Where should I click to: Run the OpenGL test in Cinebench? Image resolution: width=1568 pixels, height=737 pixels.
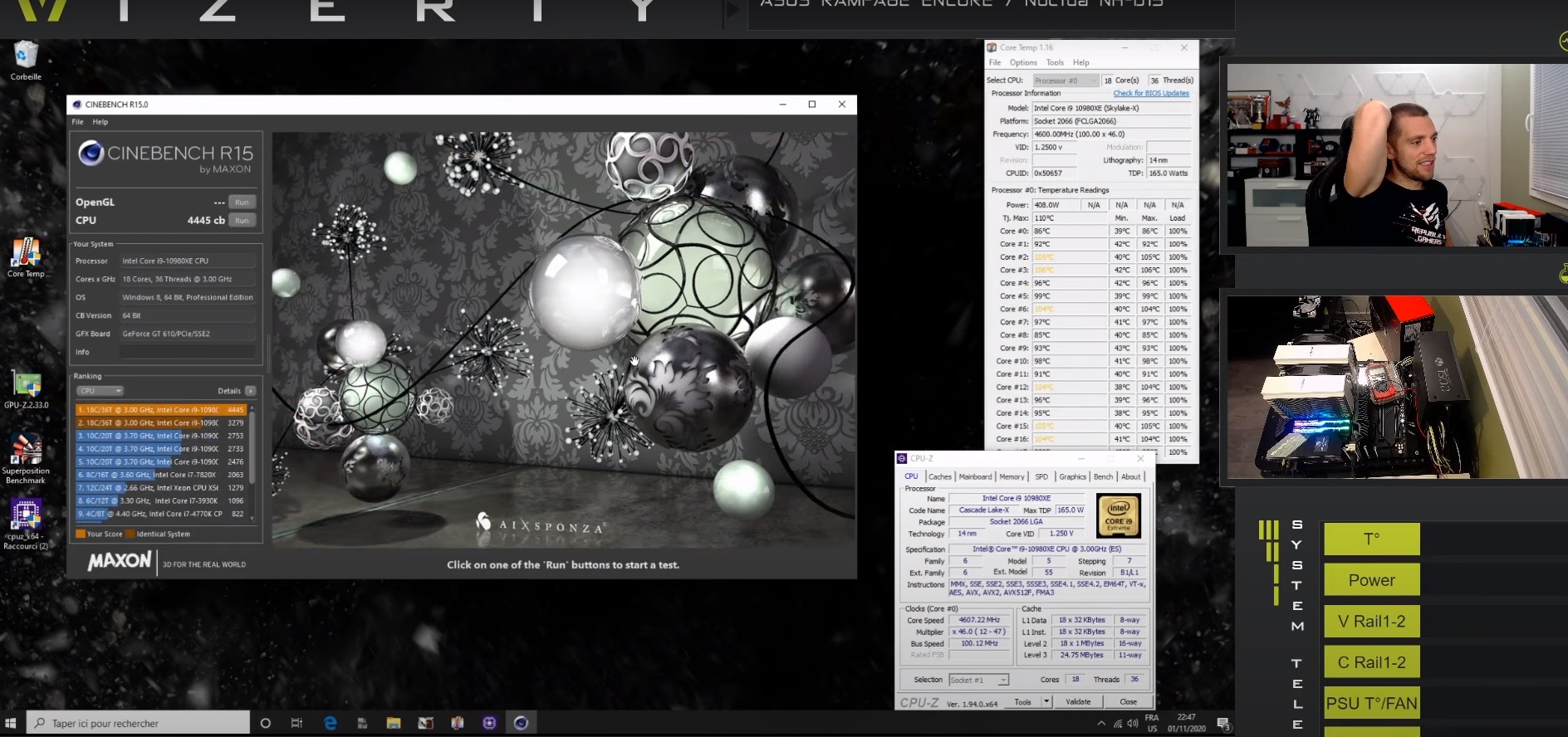point(242,203)
